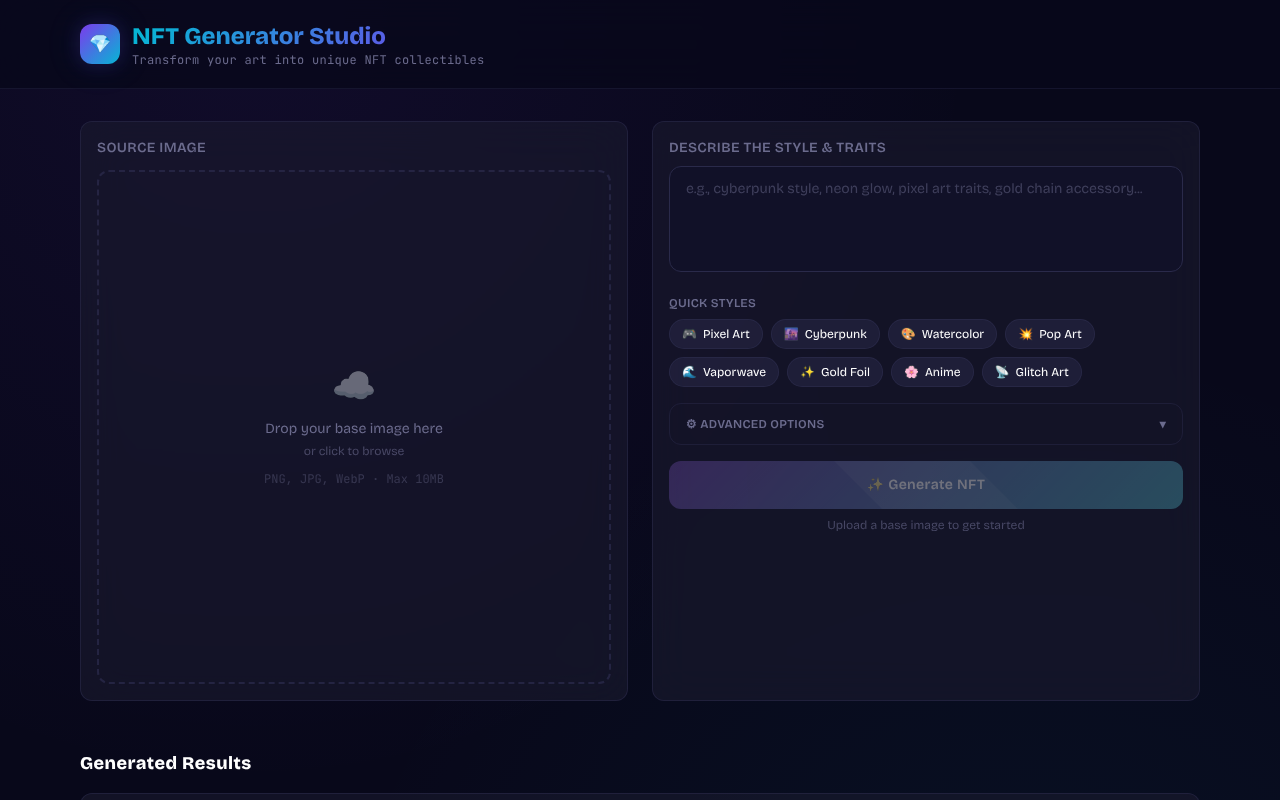Enable the Anime quick style

932,371
